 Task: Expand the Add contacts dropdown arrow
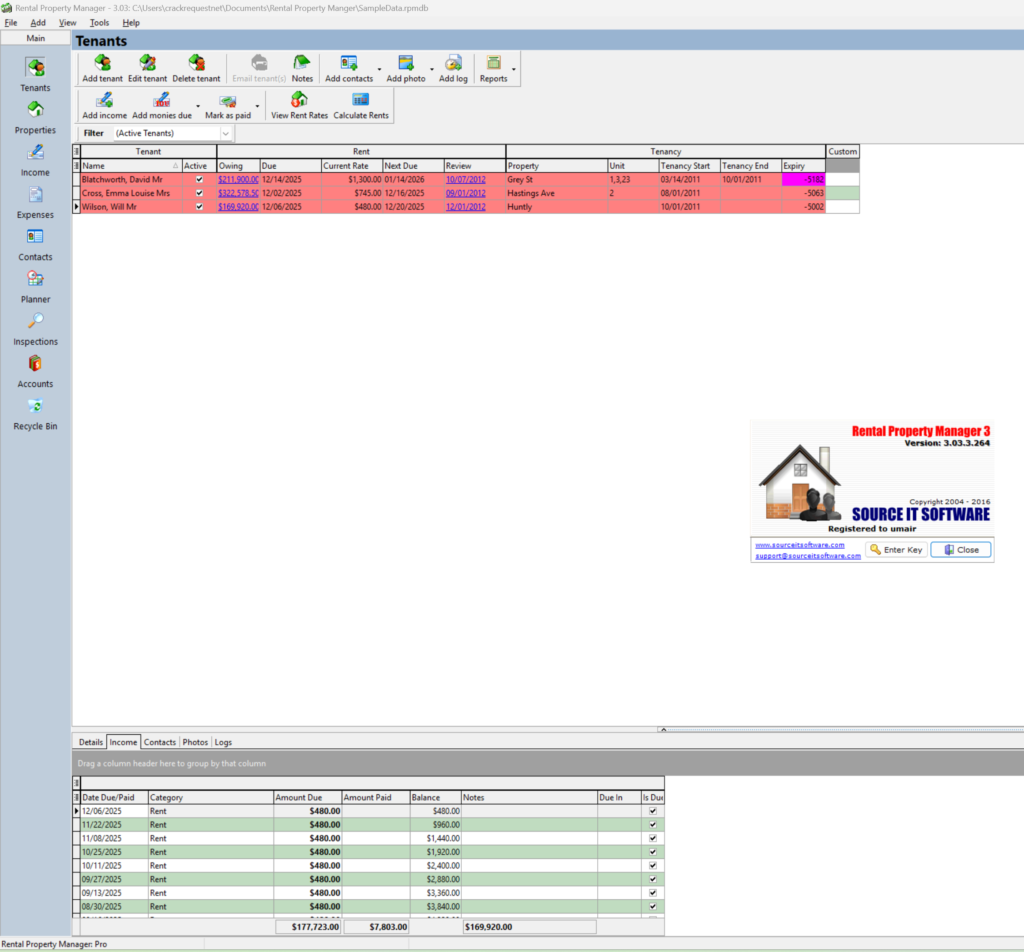pos(379,69)
